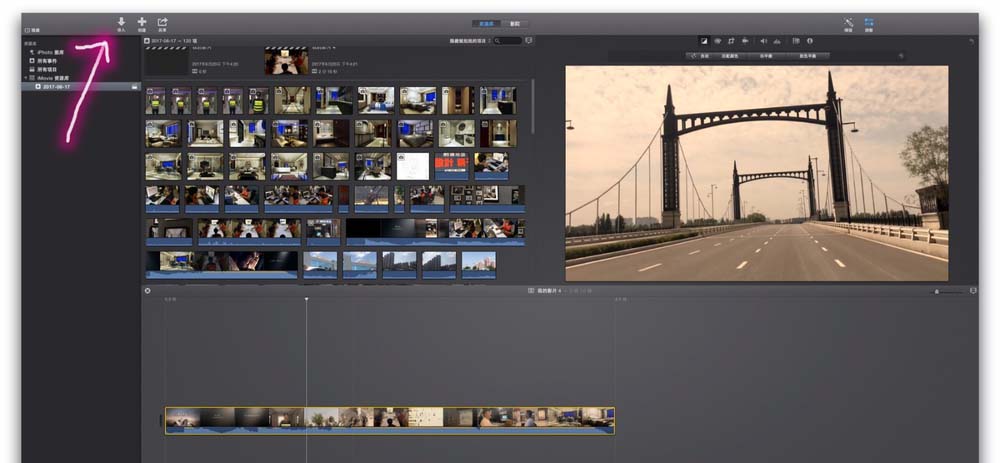Select the color balance adjustment icon
This screenshot has height=463, width=1000.
point(704,41)
